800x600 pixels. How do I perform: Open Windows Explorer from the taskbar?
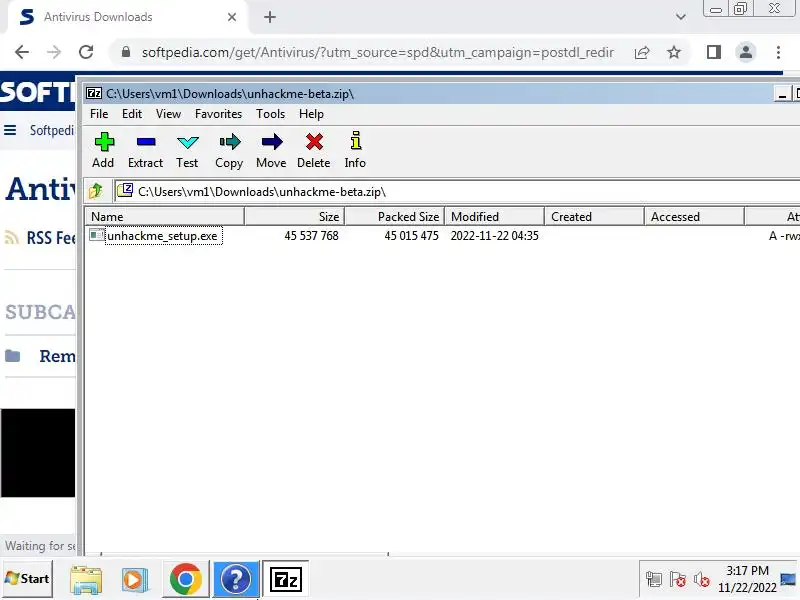86,579
